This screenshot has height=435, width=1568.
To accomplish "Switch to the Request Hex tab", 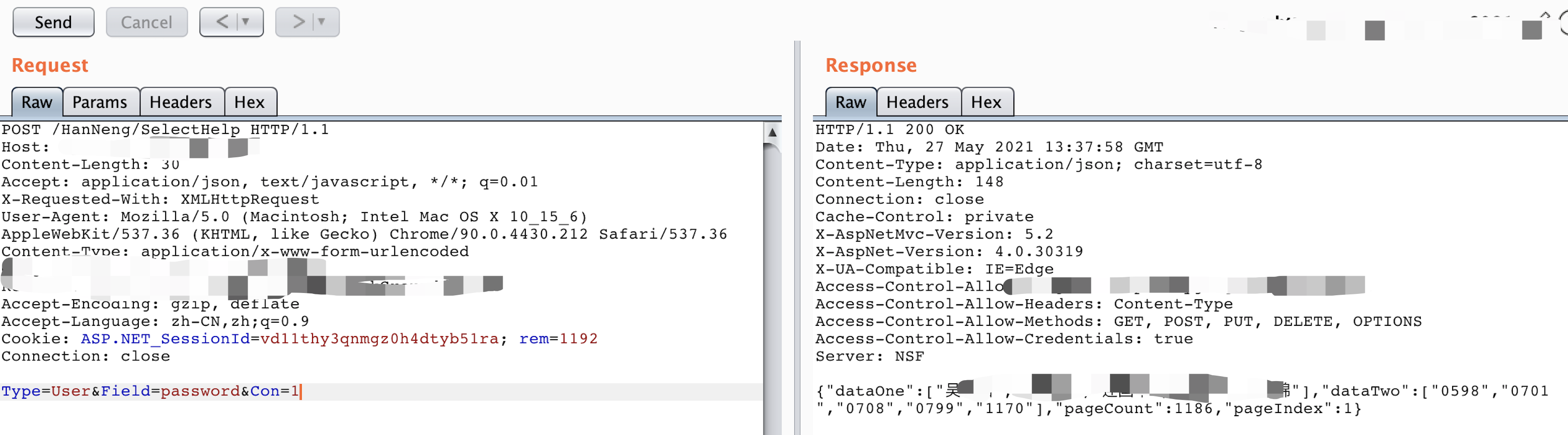I will pyautogui.click(x=250, y=102).
